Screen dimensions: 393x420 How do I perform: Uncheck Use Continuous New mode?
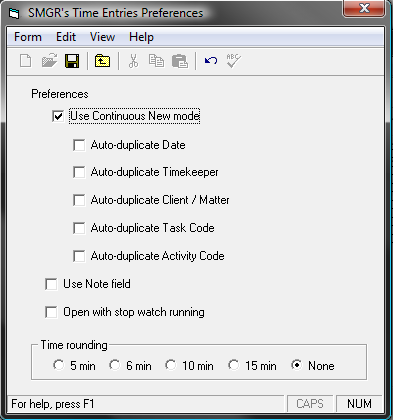click(x=58, y=116)
